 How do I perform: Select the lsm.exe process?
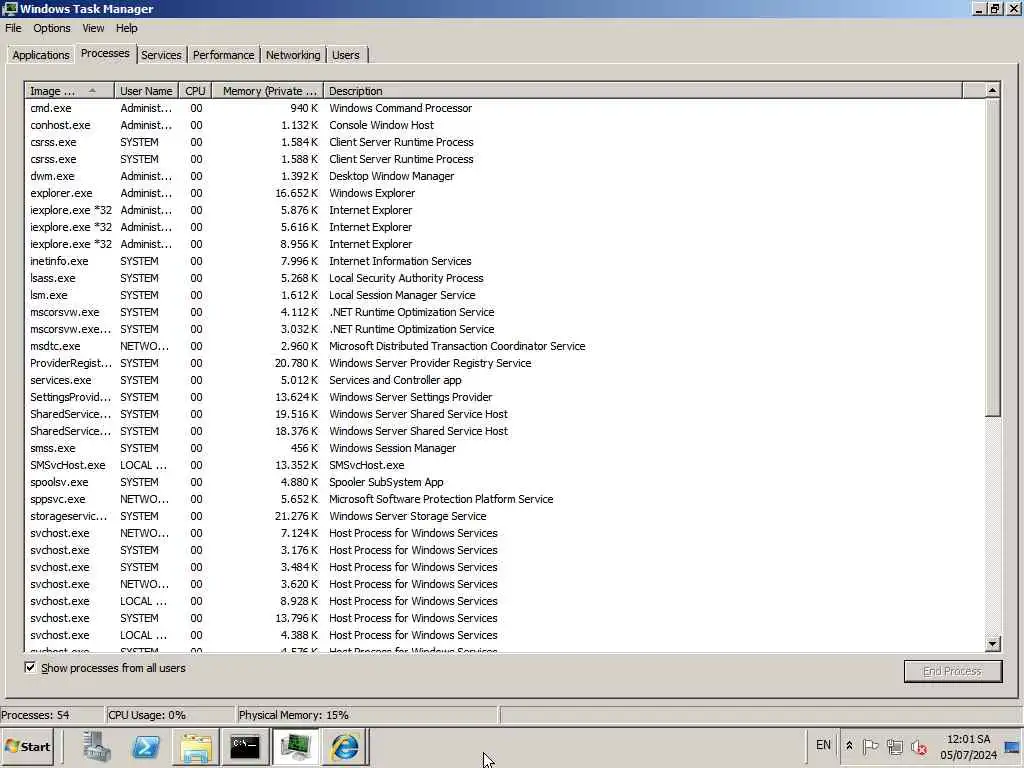click(504, 295)
